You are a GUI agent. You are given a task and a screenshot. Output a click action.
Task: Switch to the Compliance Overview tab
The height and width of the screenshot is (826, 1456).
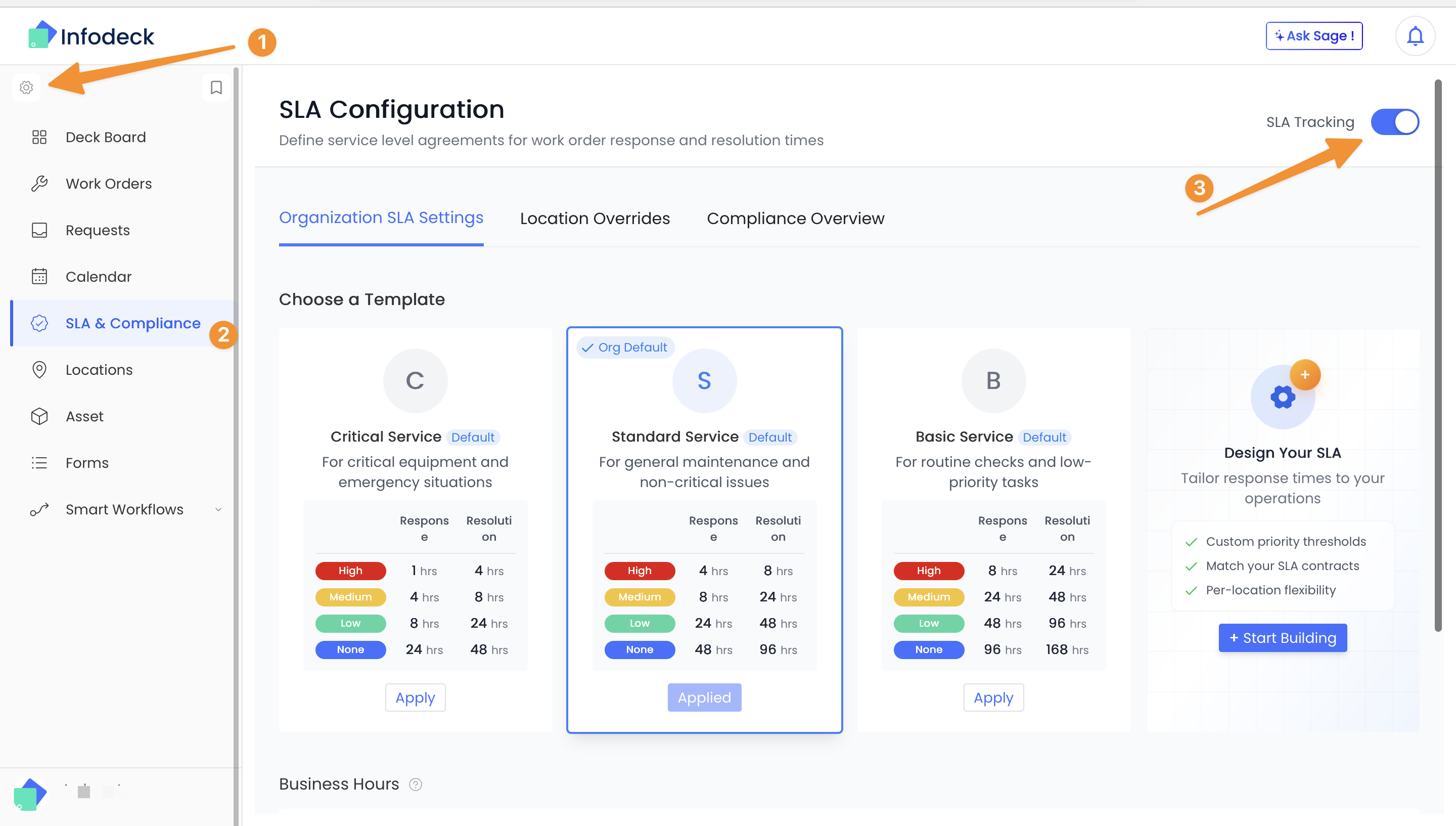pyautogui.click(x=795, y=218)
